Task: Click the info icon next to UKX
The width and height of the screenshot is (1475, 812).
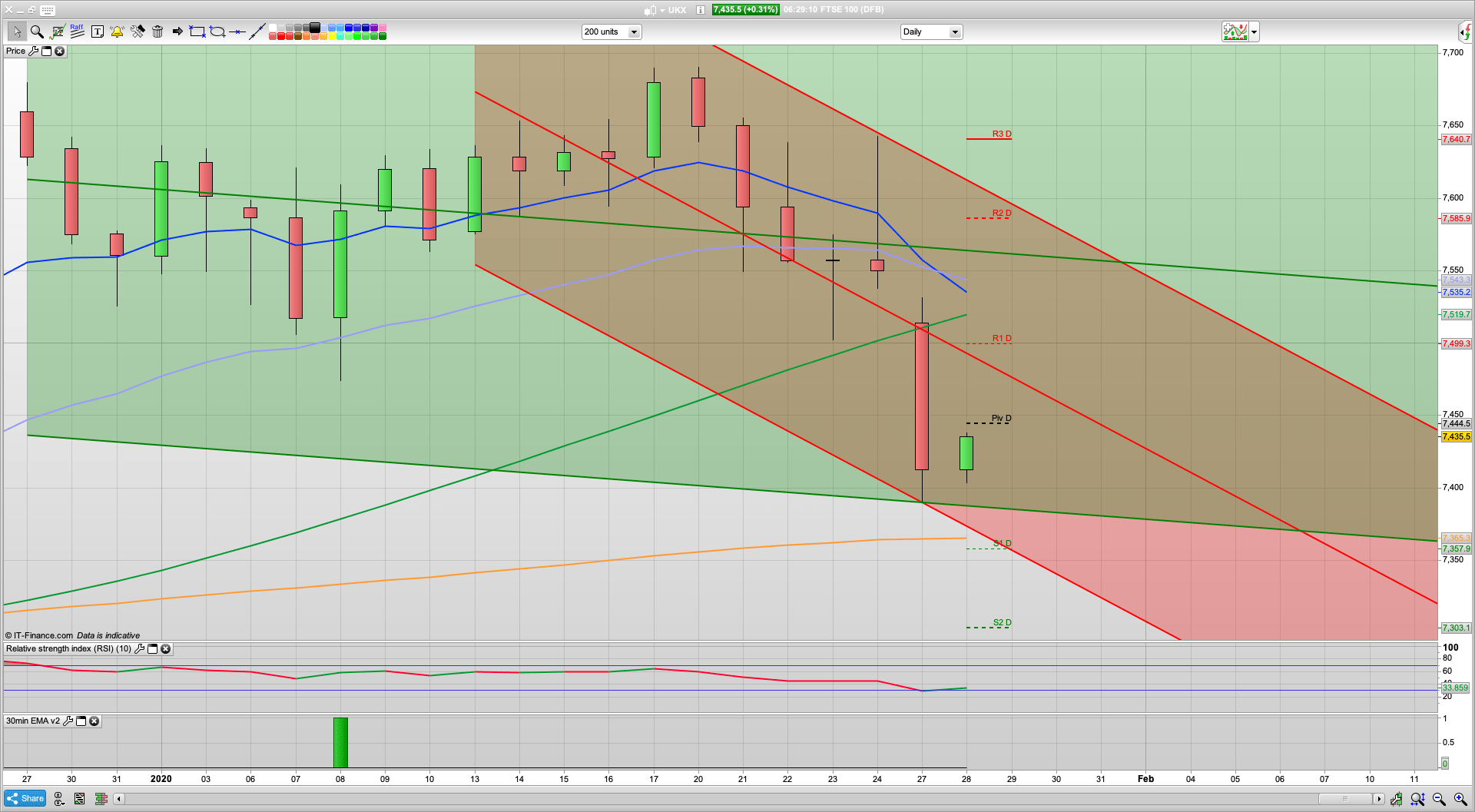Action: click(701, 10)
